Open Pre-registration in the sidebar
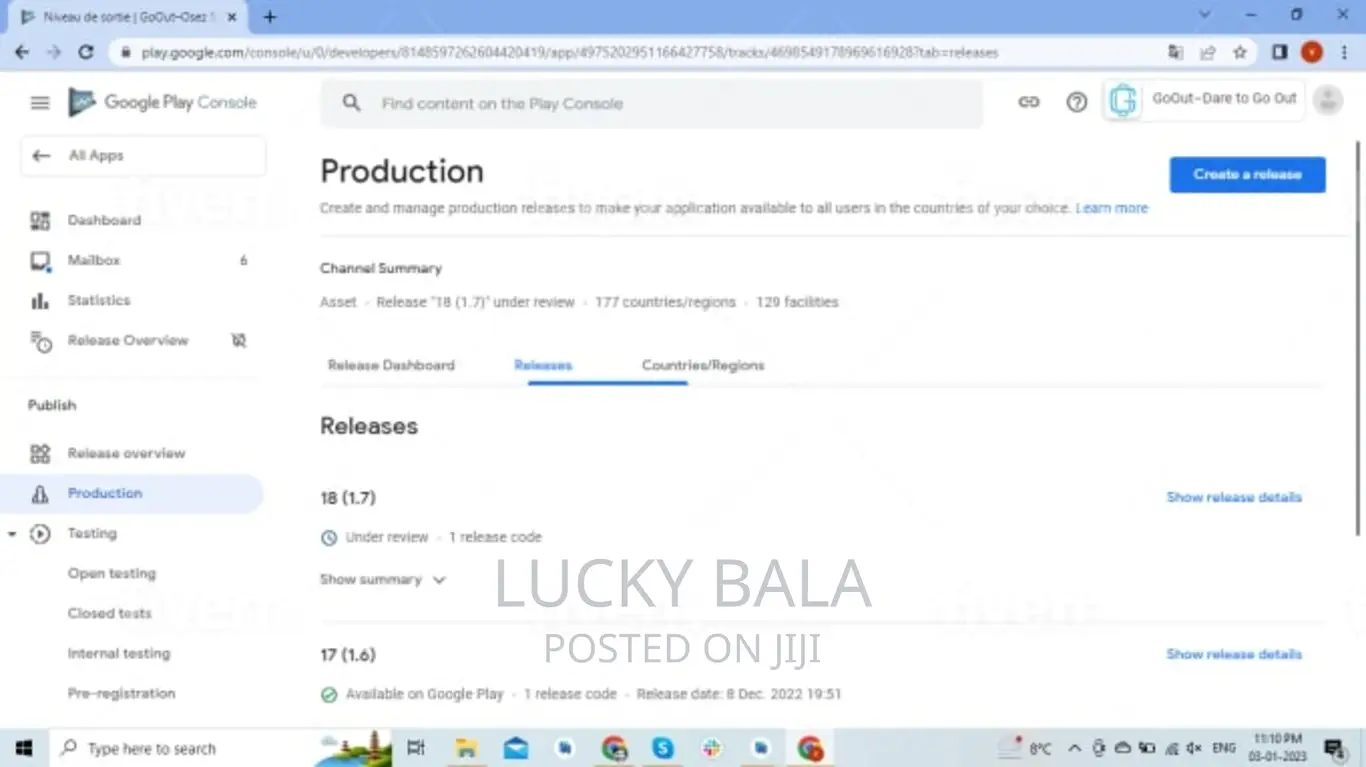 (121, 694)
